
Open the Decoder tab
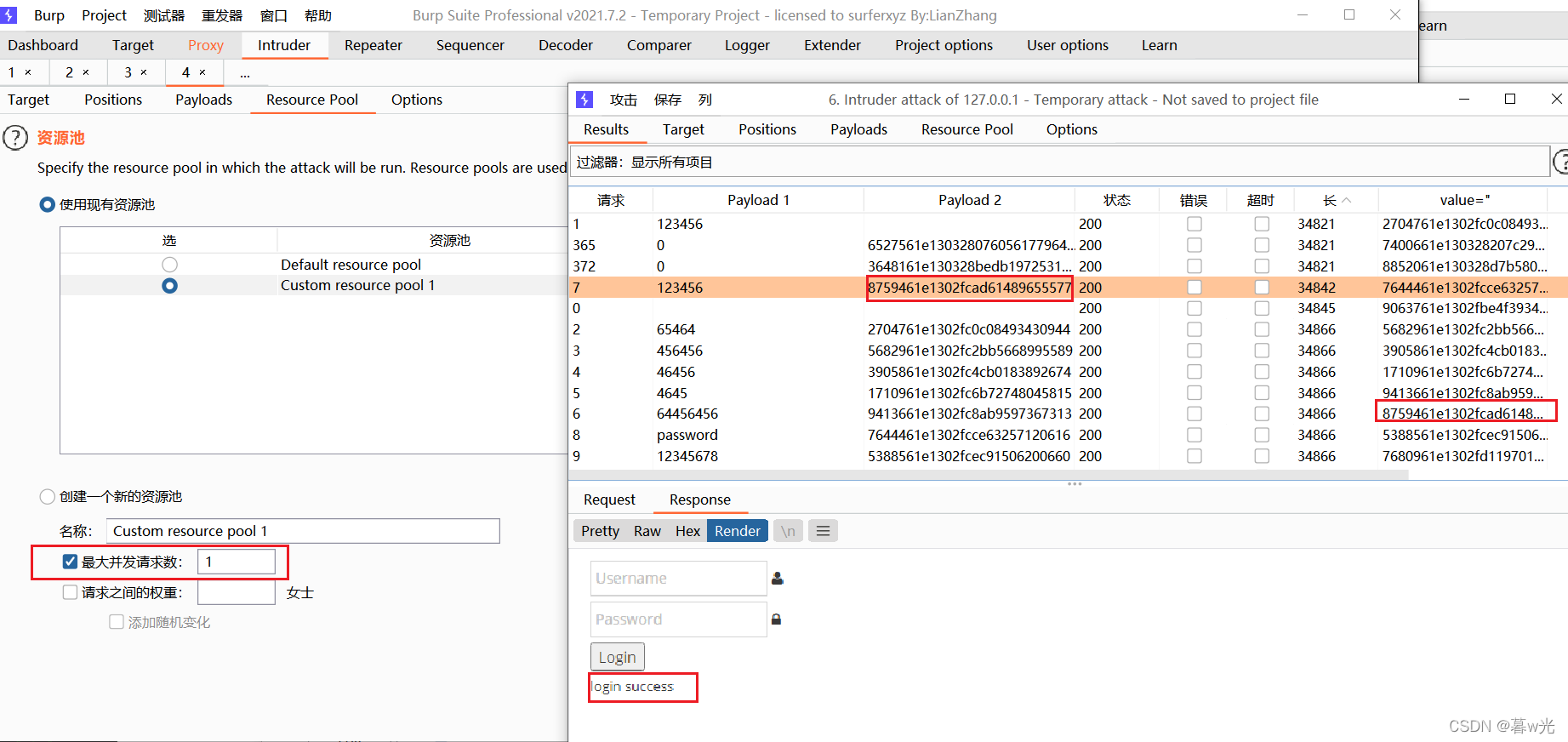566,45
